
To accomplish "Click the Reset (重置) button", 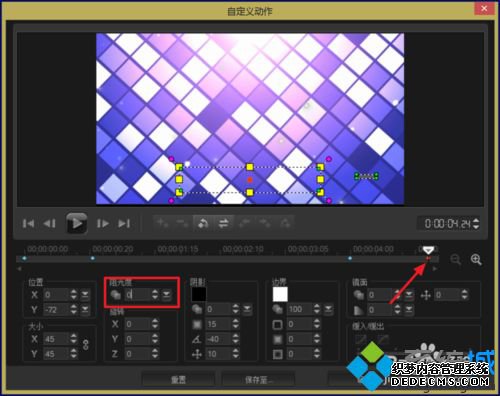I will coord(178,379).
